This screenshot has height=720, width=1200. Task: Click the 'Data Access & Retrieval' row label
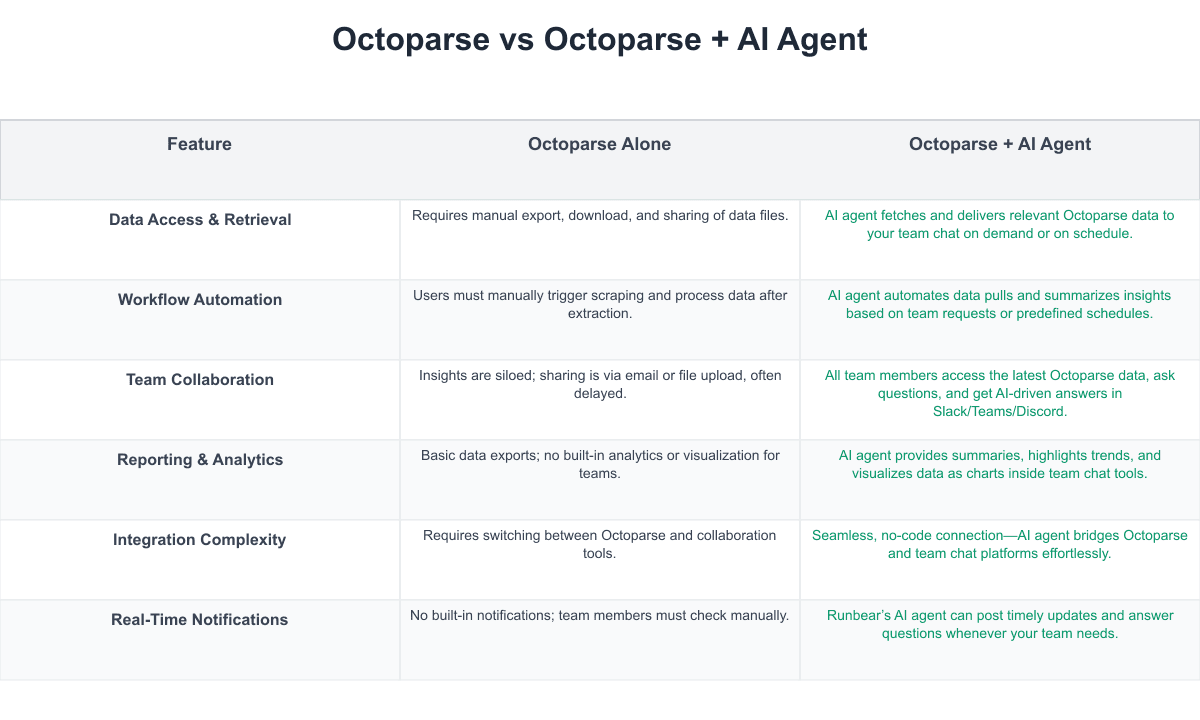(x=200, y=220)
